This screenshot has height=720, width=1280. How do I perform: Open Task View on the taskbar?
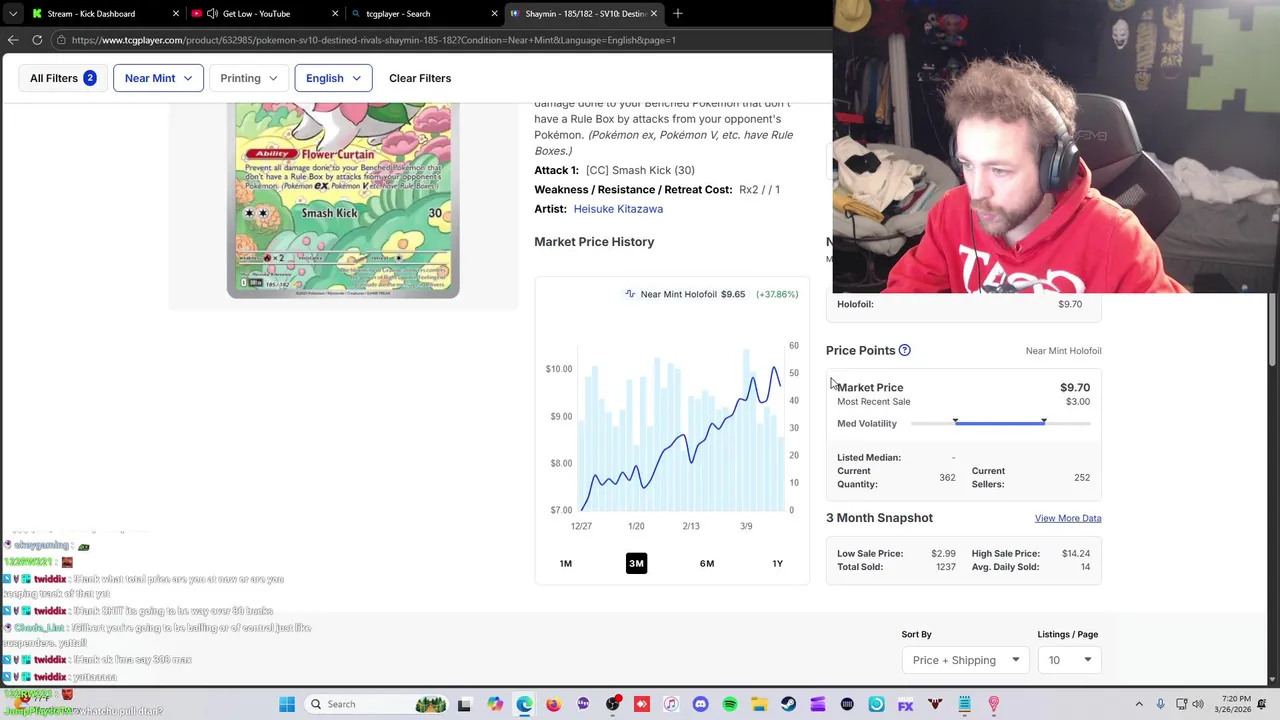(464, 704)
